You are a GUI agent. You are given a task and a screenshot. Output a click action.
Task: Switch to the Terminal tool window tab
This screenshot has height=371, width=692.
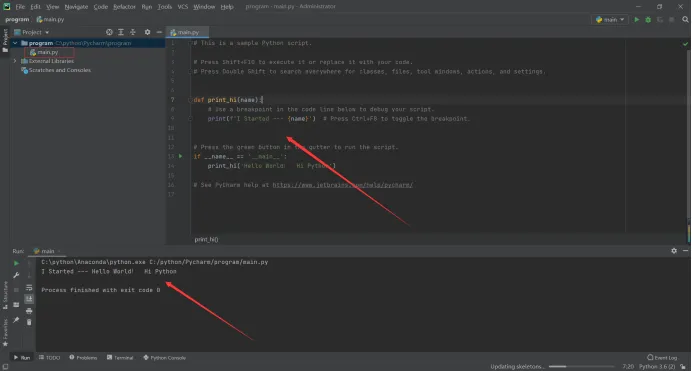[120, 358]
